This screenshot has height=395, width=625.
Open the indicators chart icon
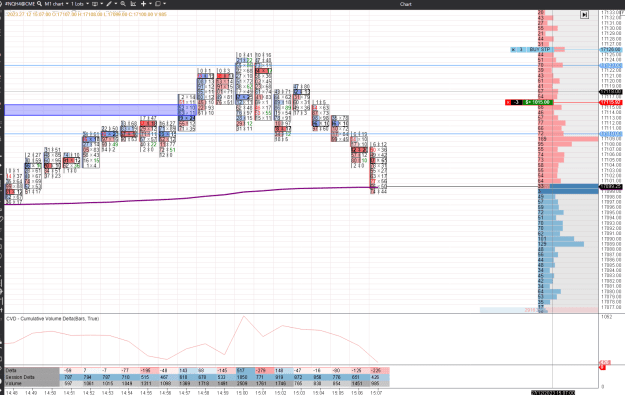coord(133,4)
